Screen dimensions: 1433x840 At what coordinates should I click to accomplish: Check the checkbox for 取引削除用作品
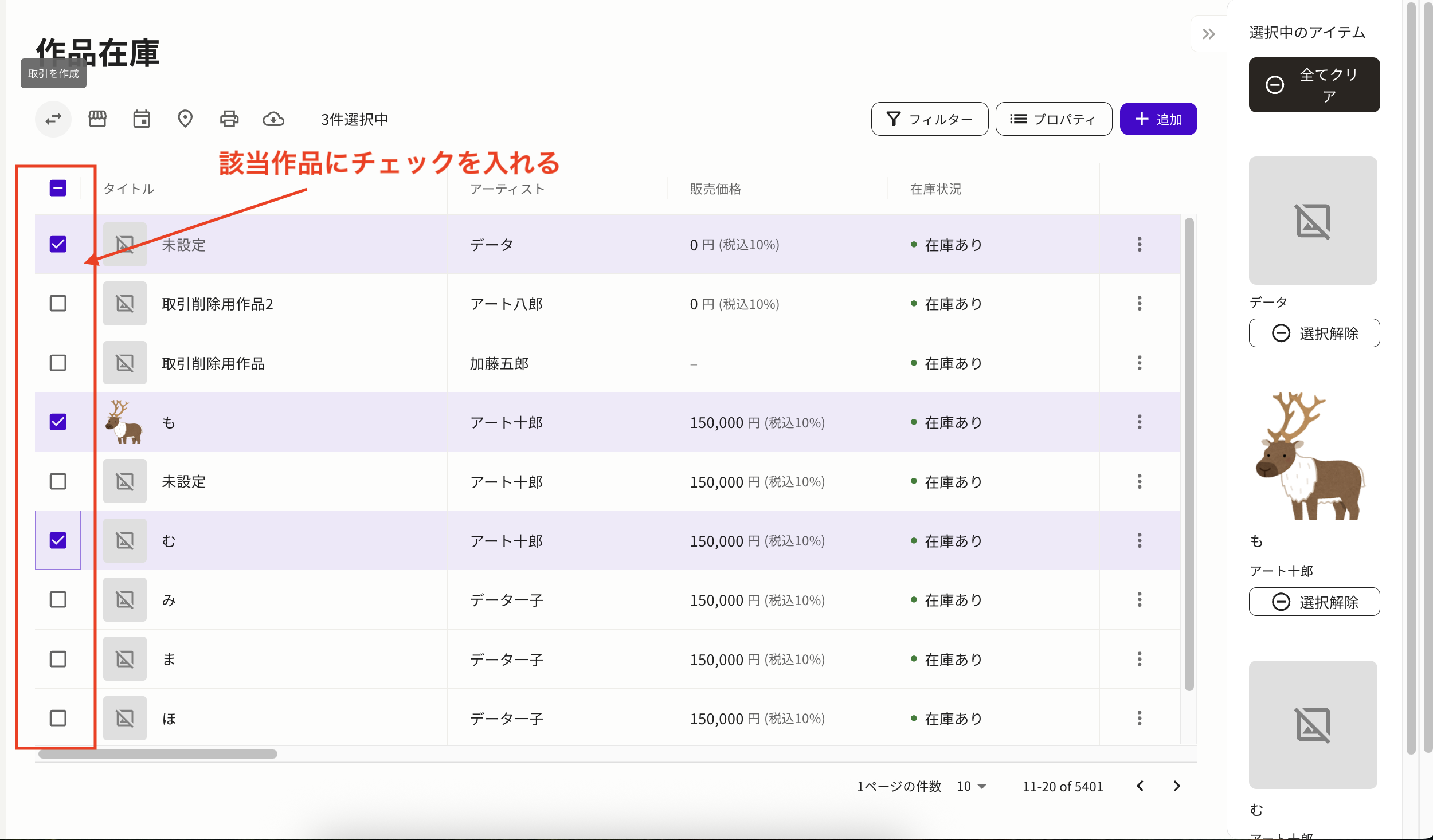pos(57,362)
